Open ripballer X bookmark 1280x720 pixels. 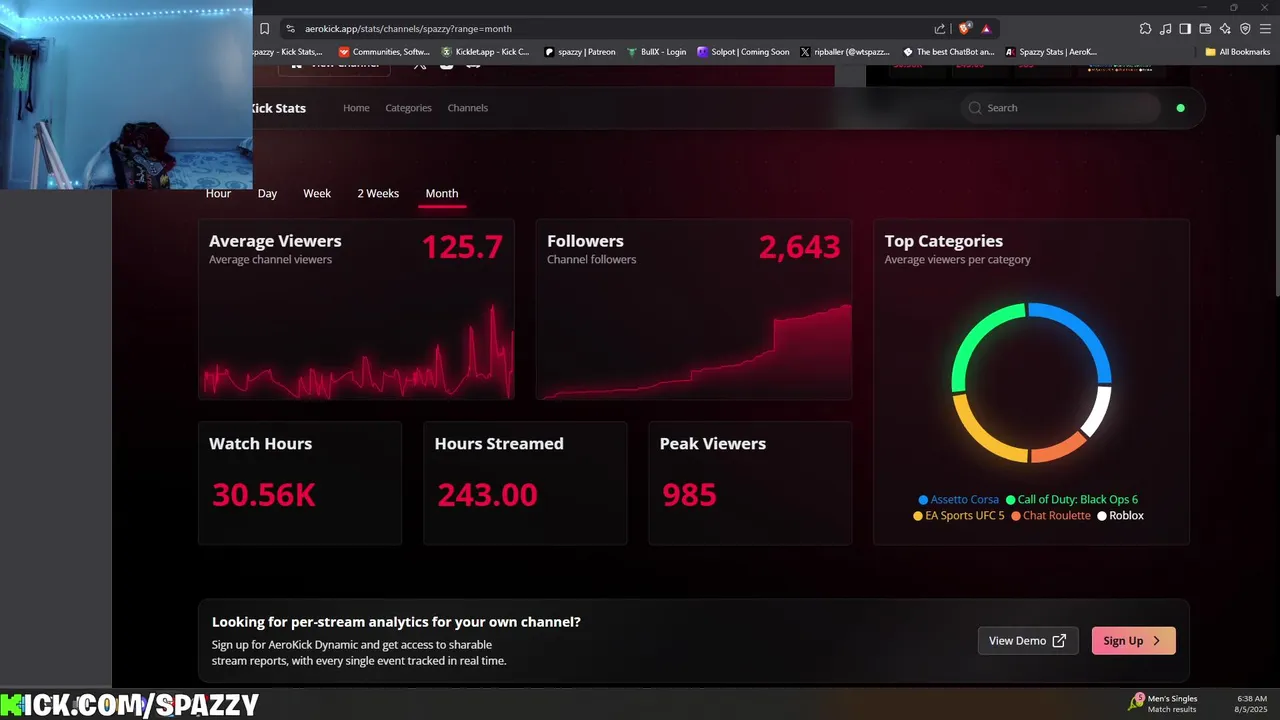coord(846,52)
